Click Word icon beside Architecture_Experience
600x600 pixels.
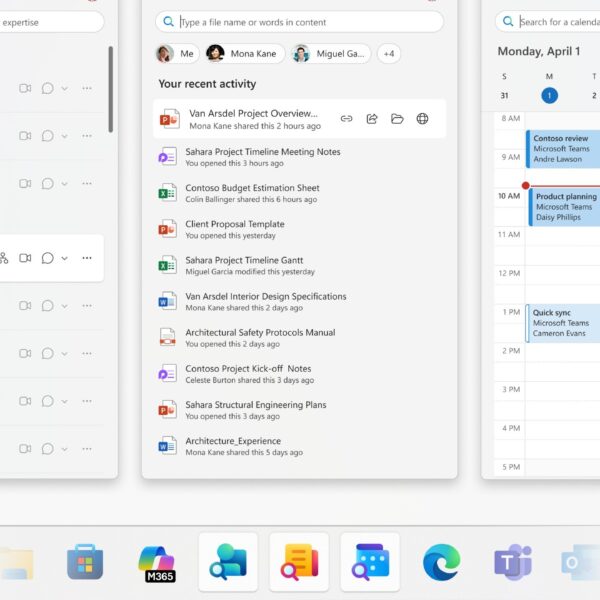167,446
